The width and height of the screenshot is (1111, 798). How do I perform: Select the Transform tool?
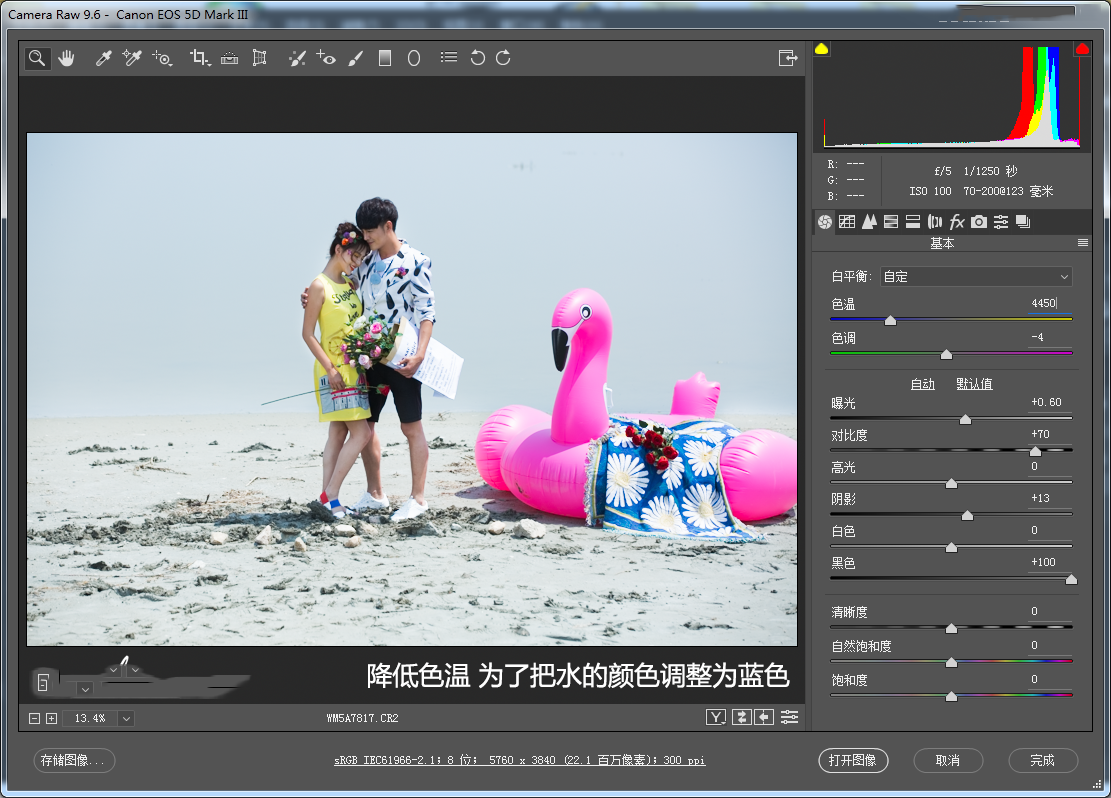point(259,58)
